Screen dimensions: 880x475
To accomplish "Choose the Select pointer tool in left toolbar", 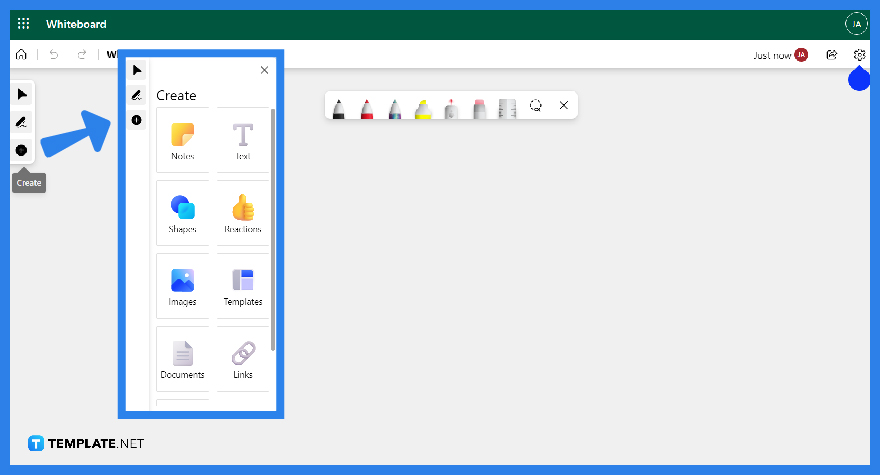I will click(x=22, y=94).
